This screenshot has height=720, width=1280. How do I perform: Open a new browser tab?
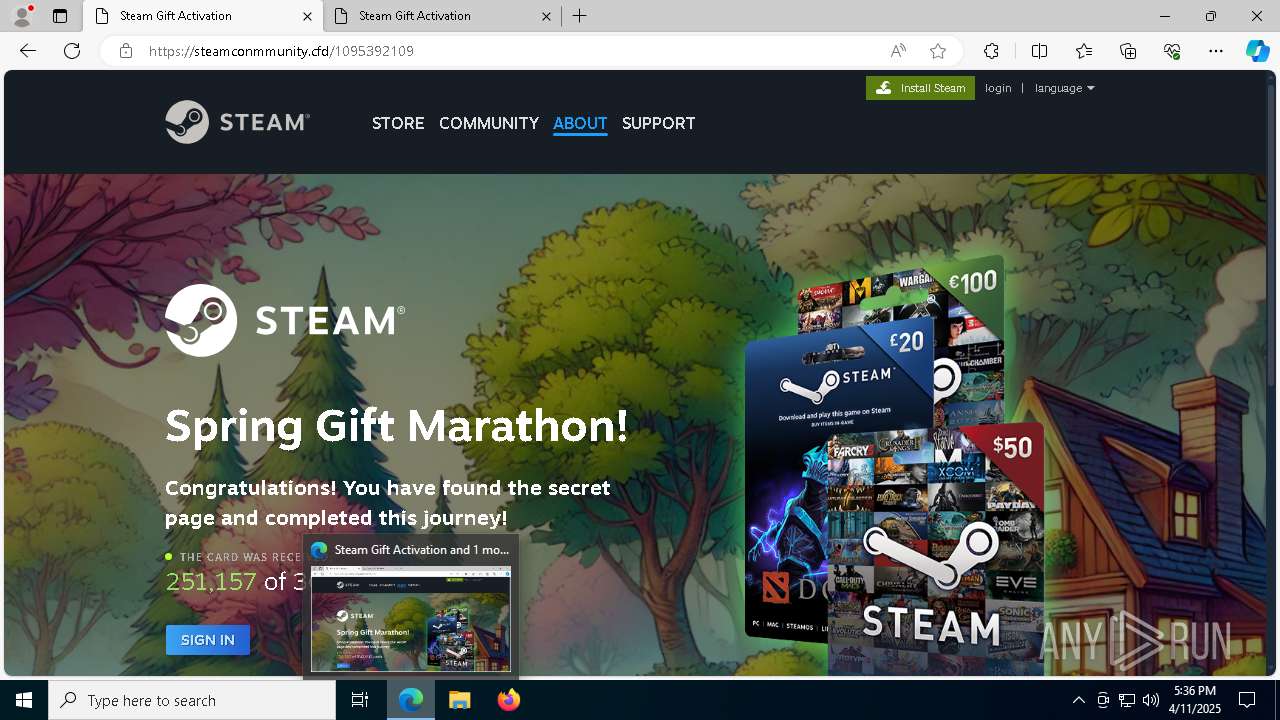click(580, 16)
